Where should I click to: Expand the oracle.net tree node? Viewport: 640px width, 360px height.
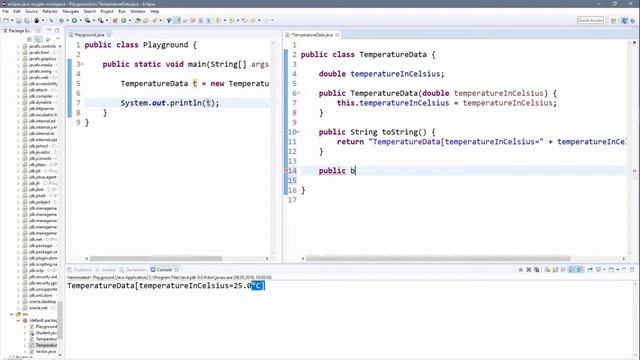[x=18, y=308]
